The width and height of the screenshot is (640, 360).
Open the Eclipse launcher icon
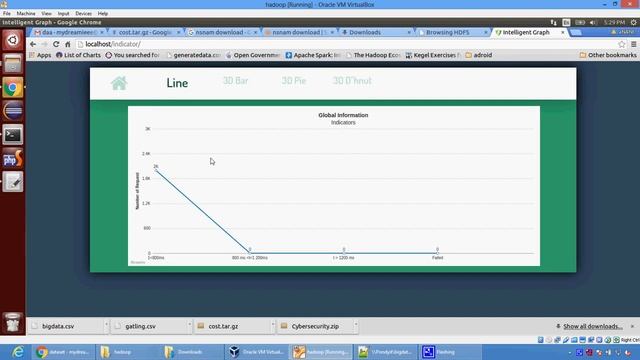13,111
